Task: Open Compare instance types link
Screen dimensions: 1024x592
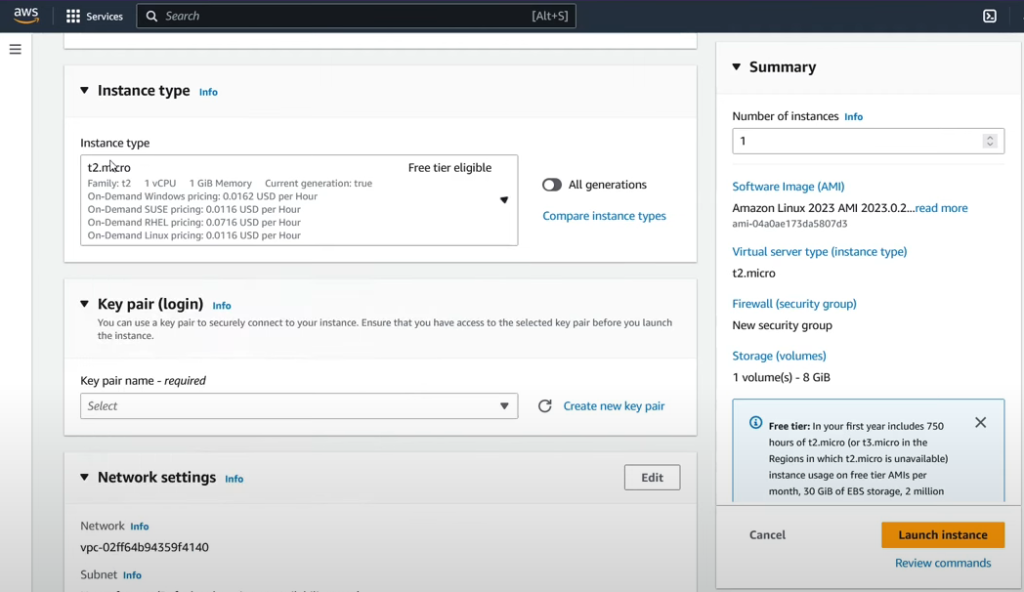Action: pos(604,216)
